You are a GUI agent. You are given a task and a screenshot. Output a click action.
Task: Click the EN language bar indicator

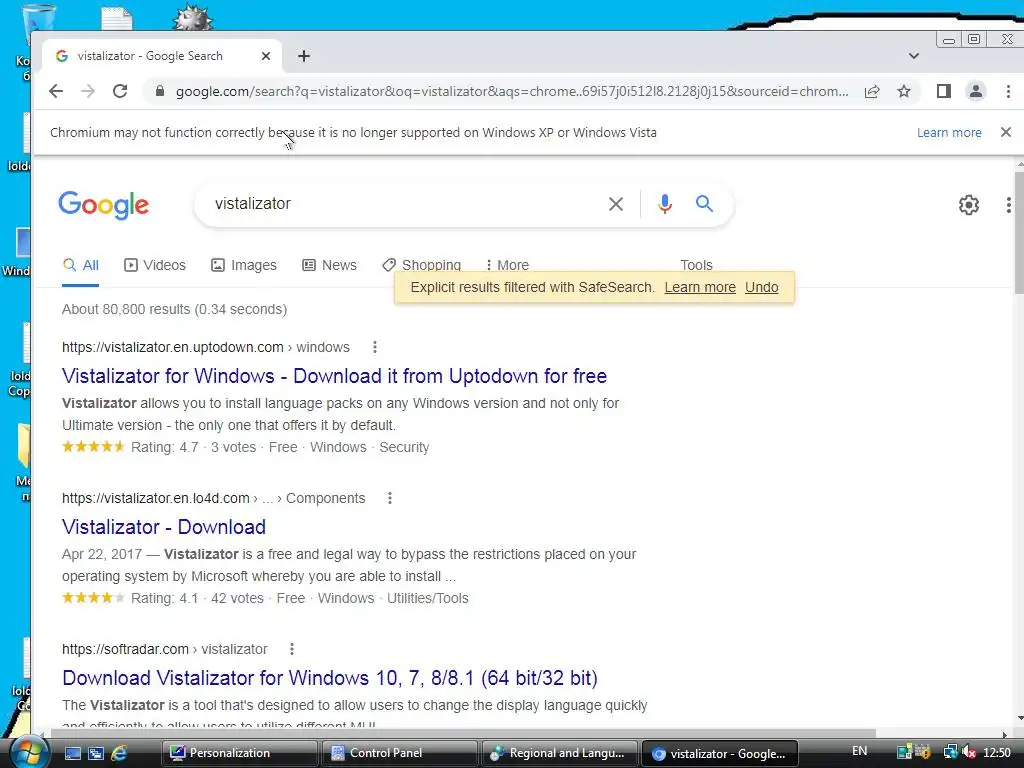(859, 751)
